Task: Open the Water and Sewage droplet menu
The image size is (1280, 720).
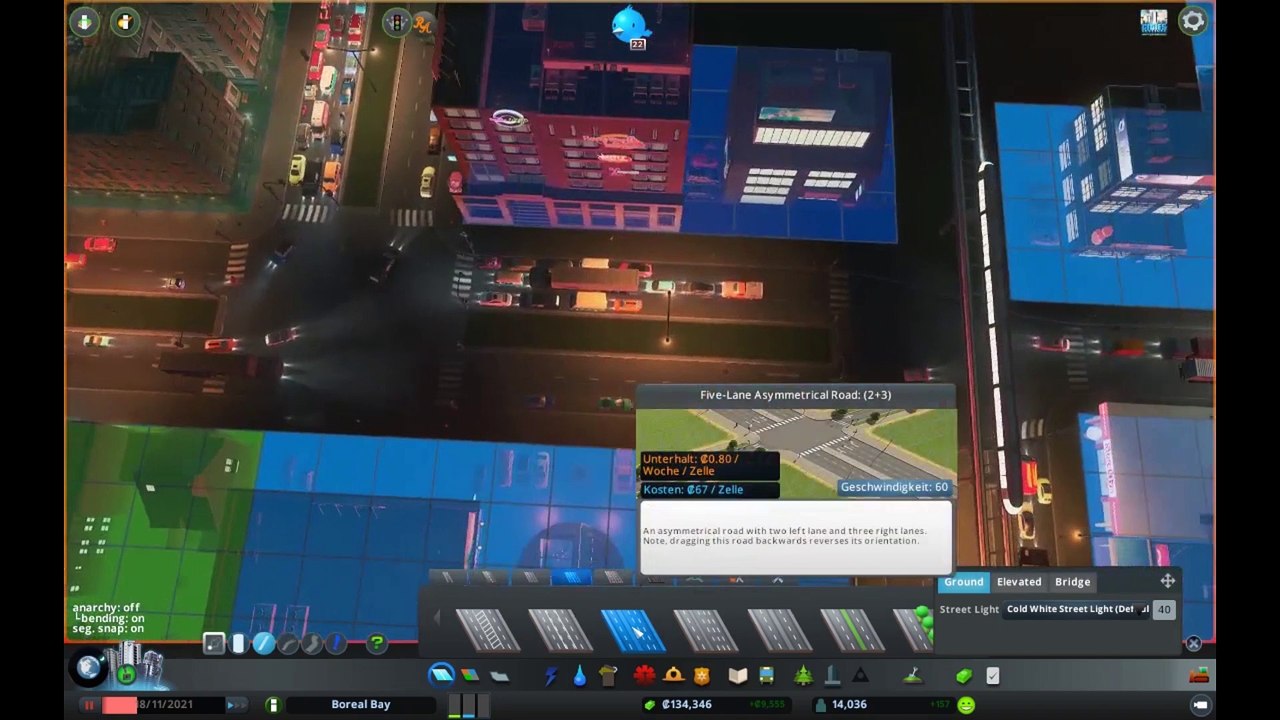Action: coord(580,676)
